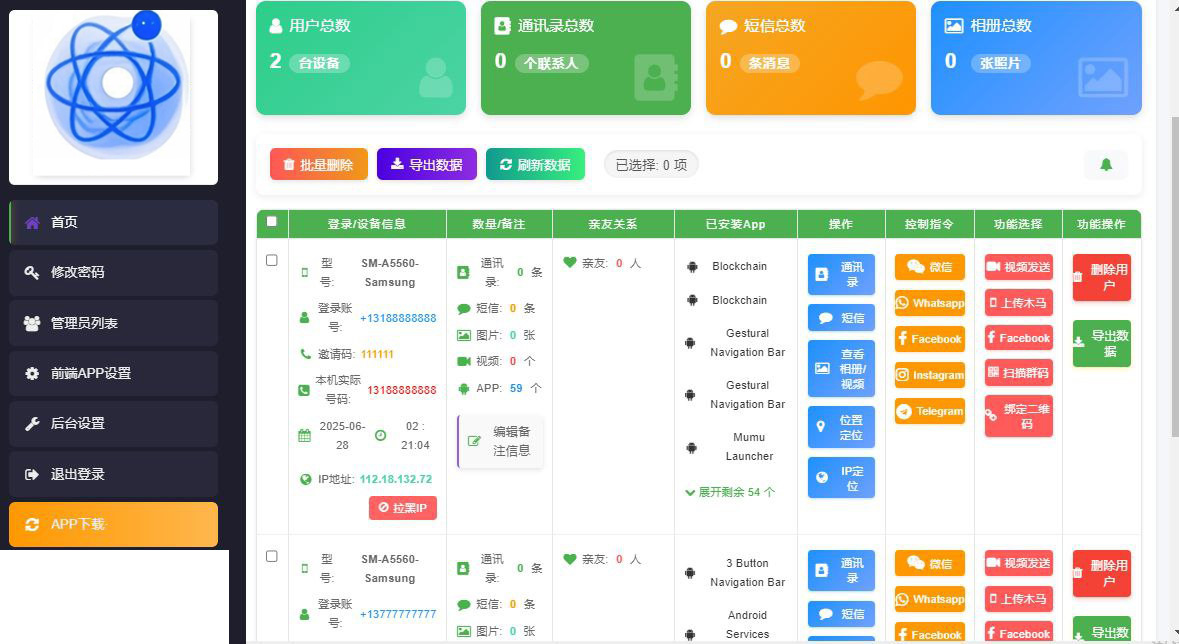Viewport: 1179px width, 644px height.
Task: Check the second device row checkbox
Action: 272,556
